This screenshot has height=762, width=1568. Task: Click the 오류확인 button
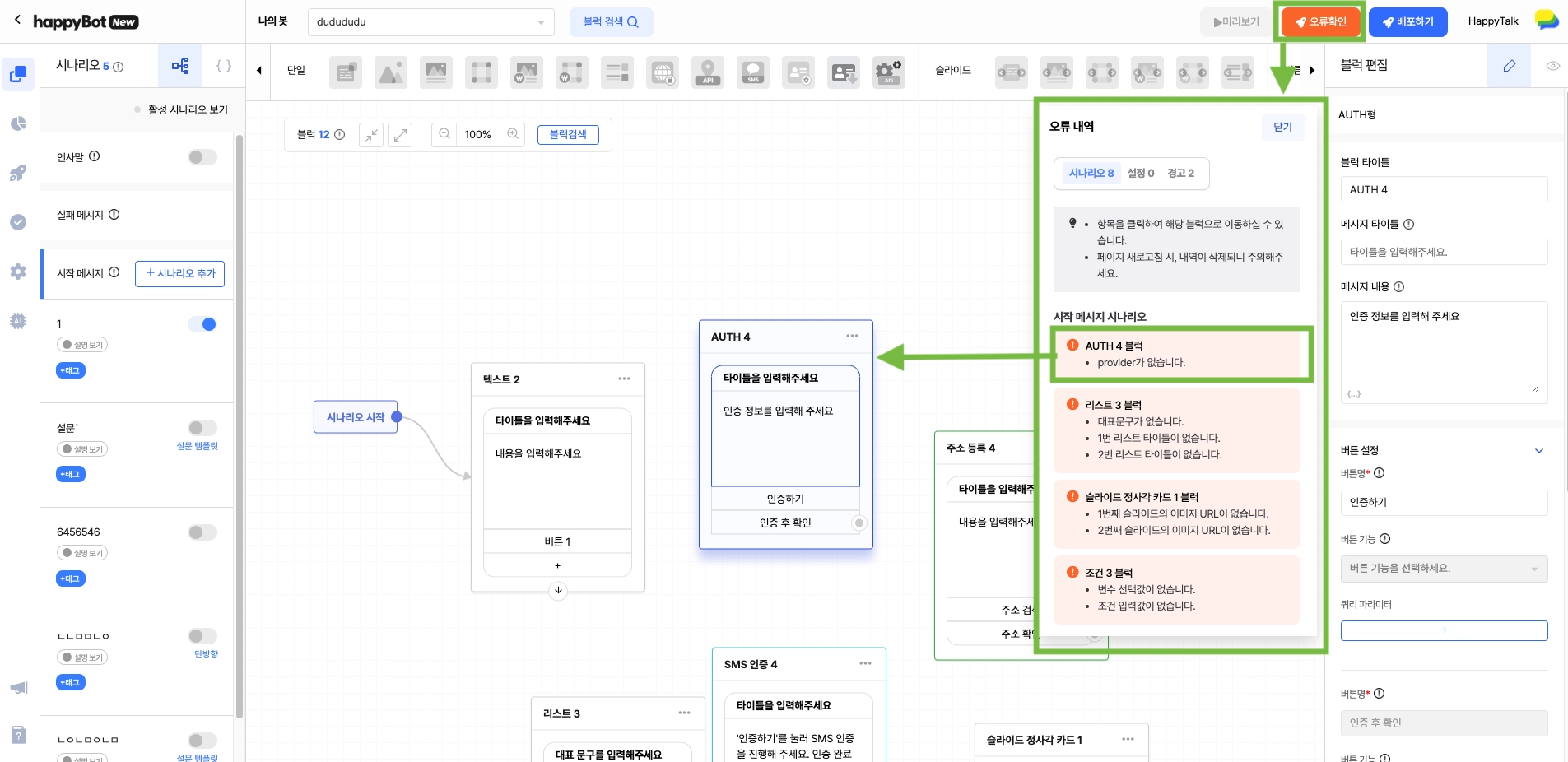[x=1320, y=22]
